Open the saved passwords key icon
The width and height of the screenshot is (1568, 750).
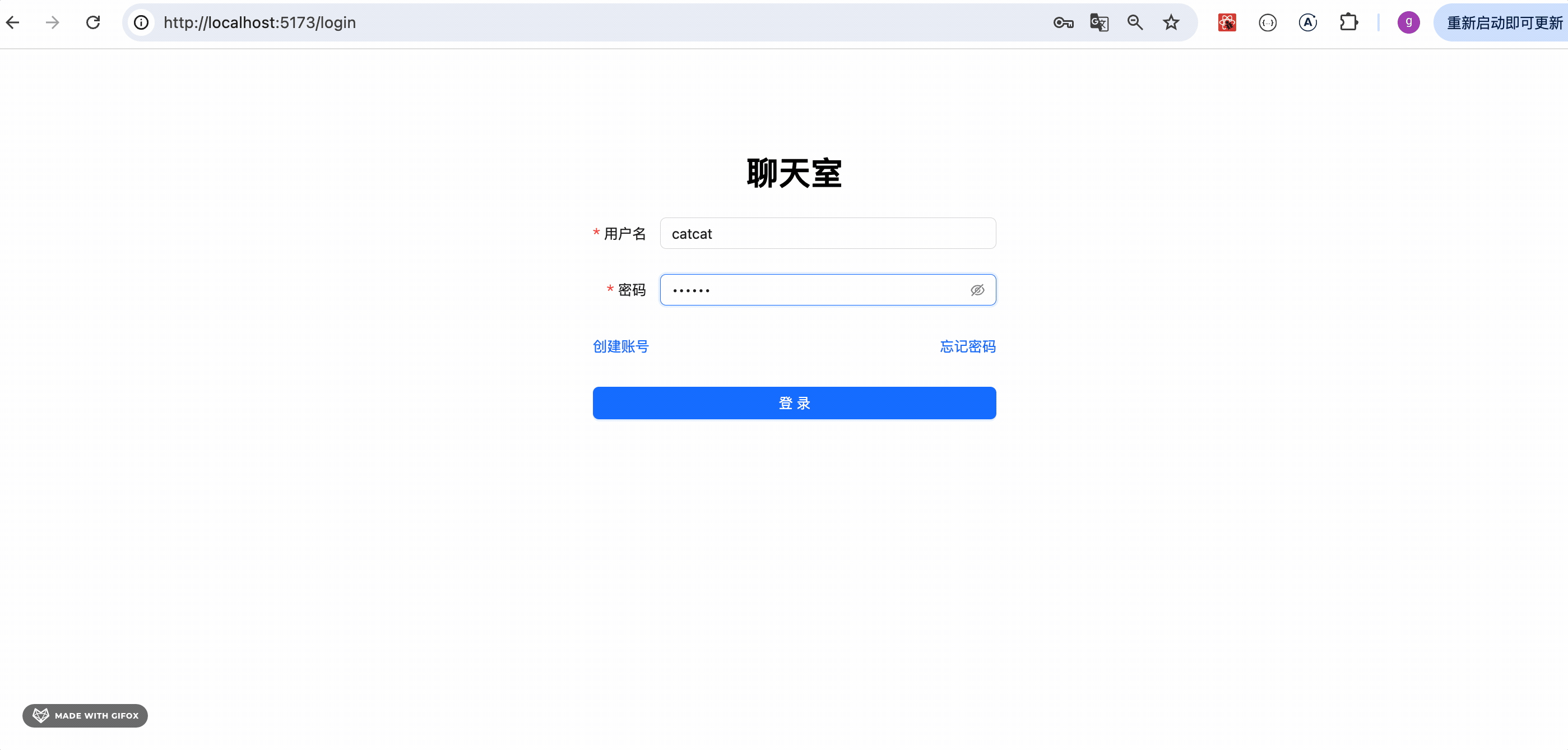coord(1063,22)
